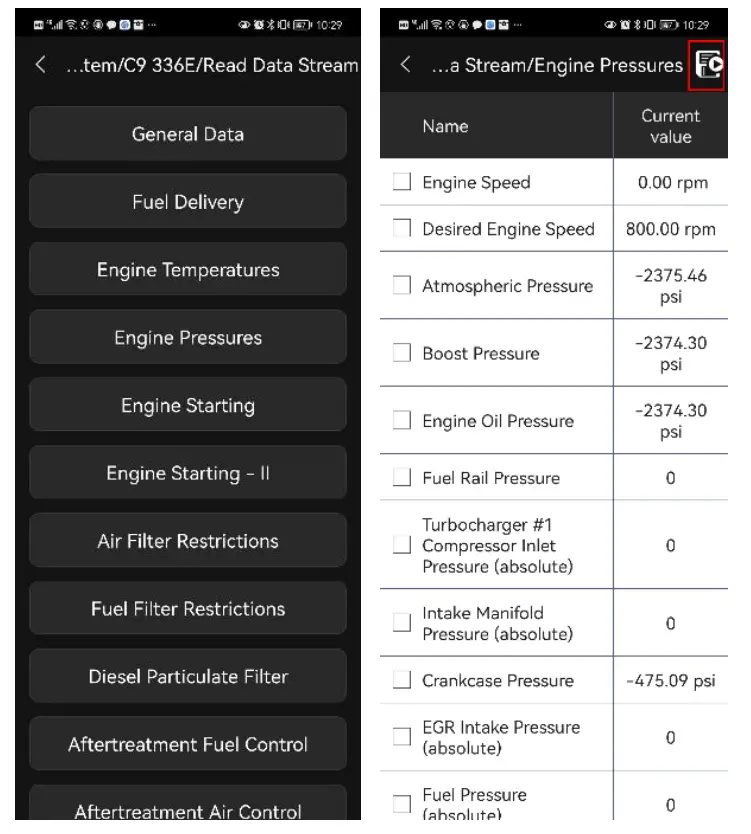Image resolution: width=751 pixels, height=834 pixels.
Task: Open the Fuel Delivery data group
Action: [x=188, y=202]
